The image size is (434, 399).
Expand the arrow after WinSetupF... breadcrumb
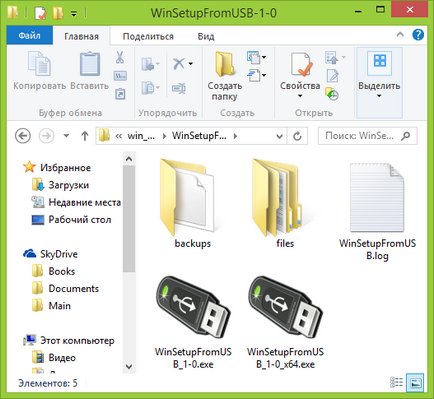(235, 136)
